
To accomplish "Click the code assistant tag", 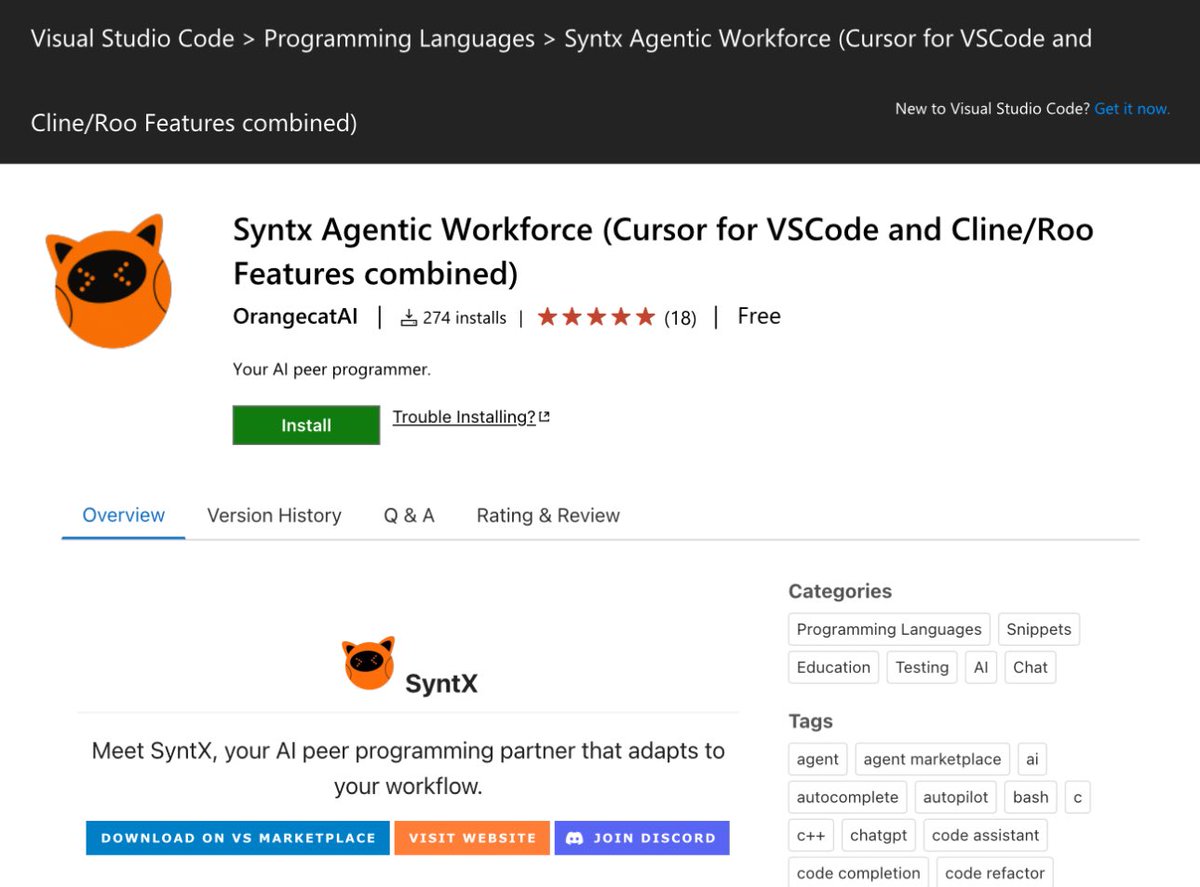I will (x=986, y=835).
